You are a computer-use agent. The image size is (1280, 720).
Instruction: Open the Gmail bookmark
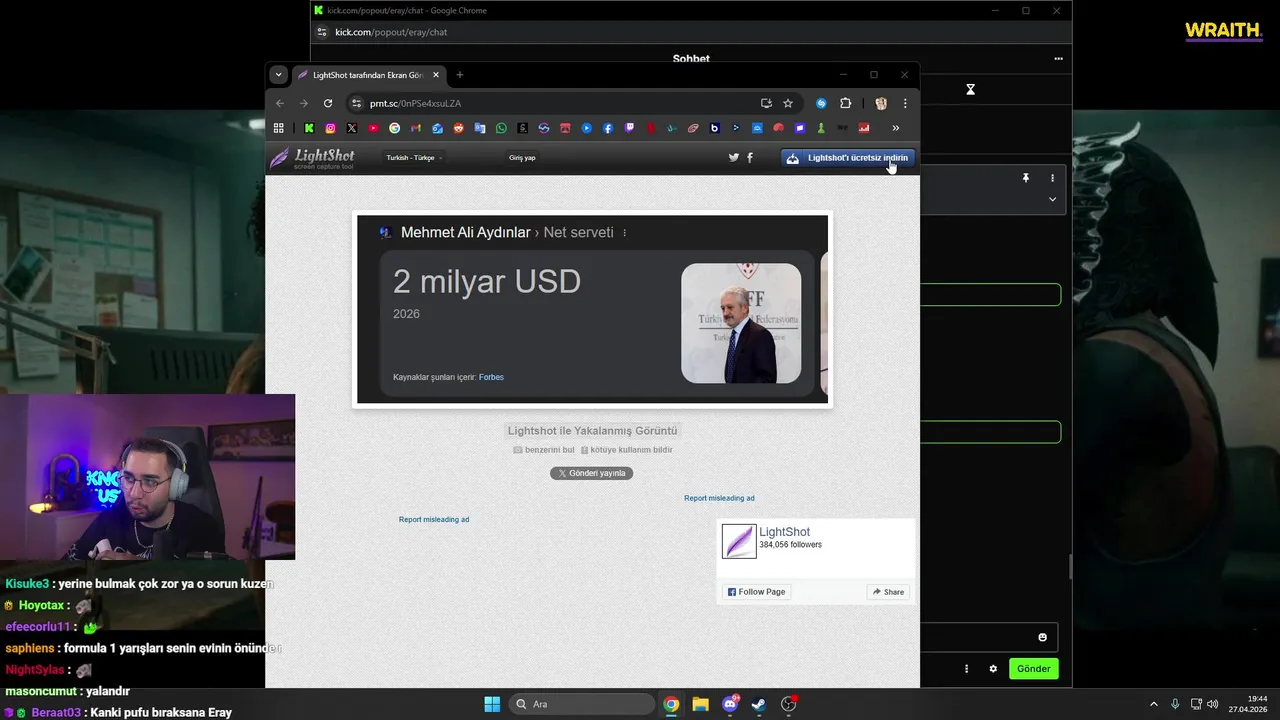(x=416, y=128)
